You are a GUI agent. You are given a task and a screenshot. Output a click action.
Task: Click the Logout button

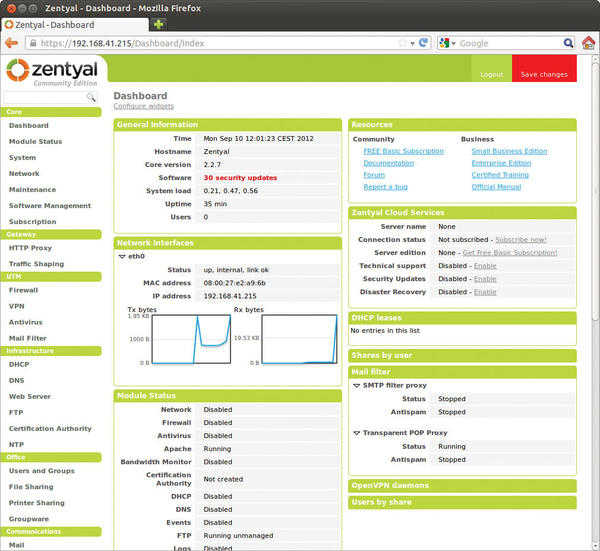(492, 68)
